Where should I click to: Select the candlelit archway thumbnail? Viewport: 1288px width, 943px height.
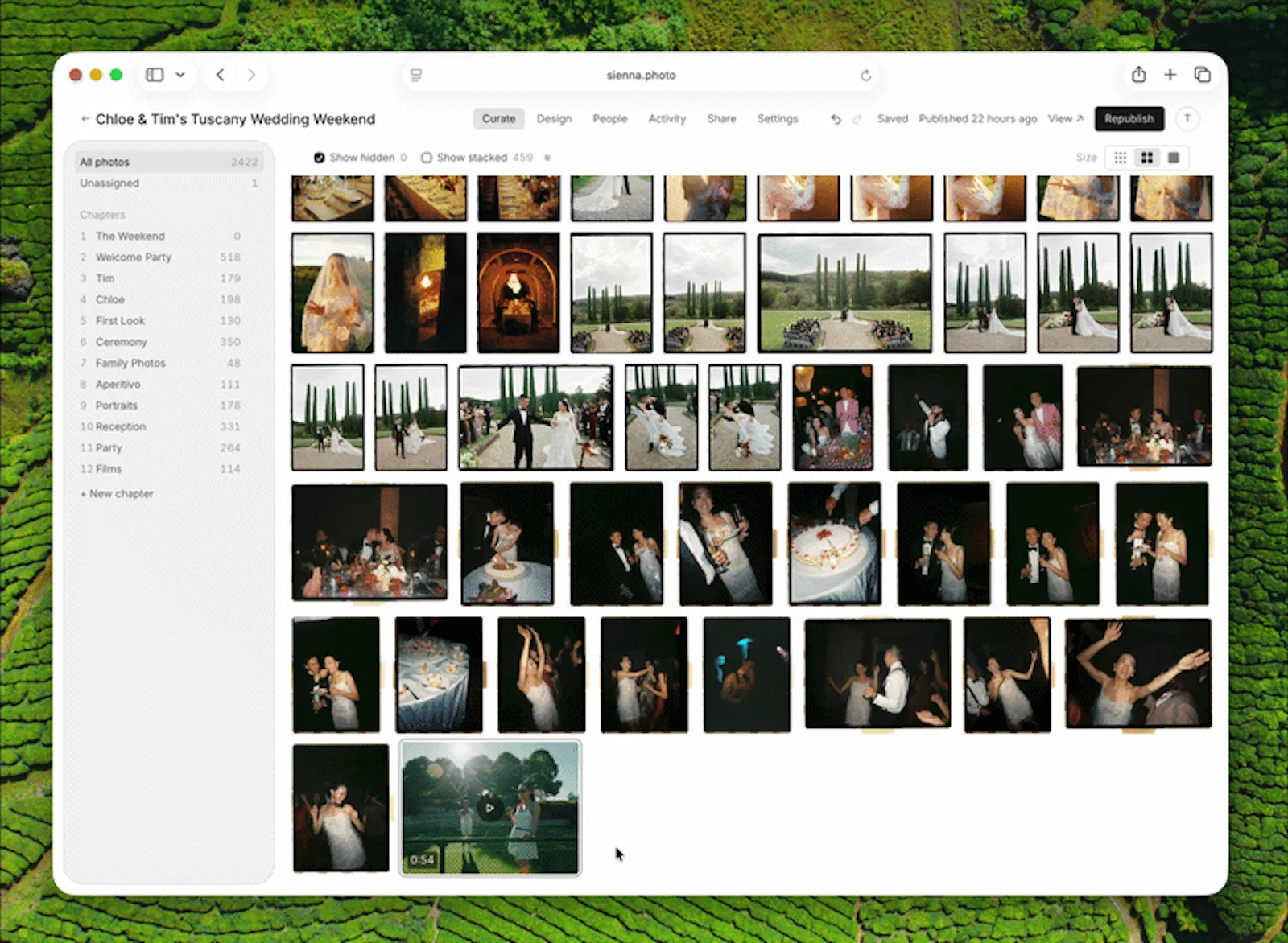point(518,293)
